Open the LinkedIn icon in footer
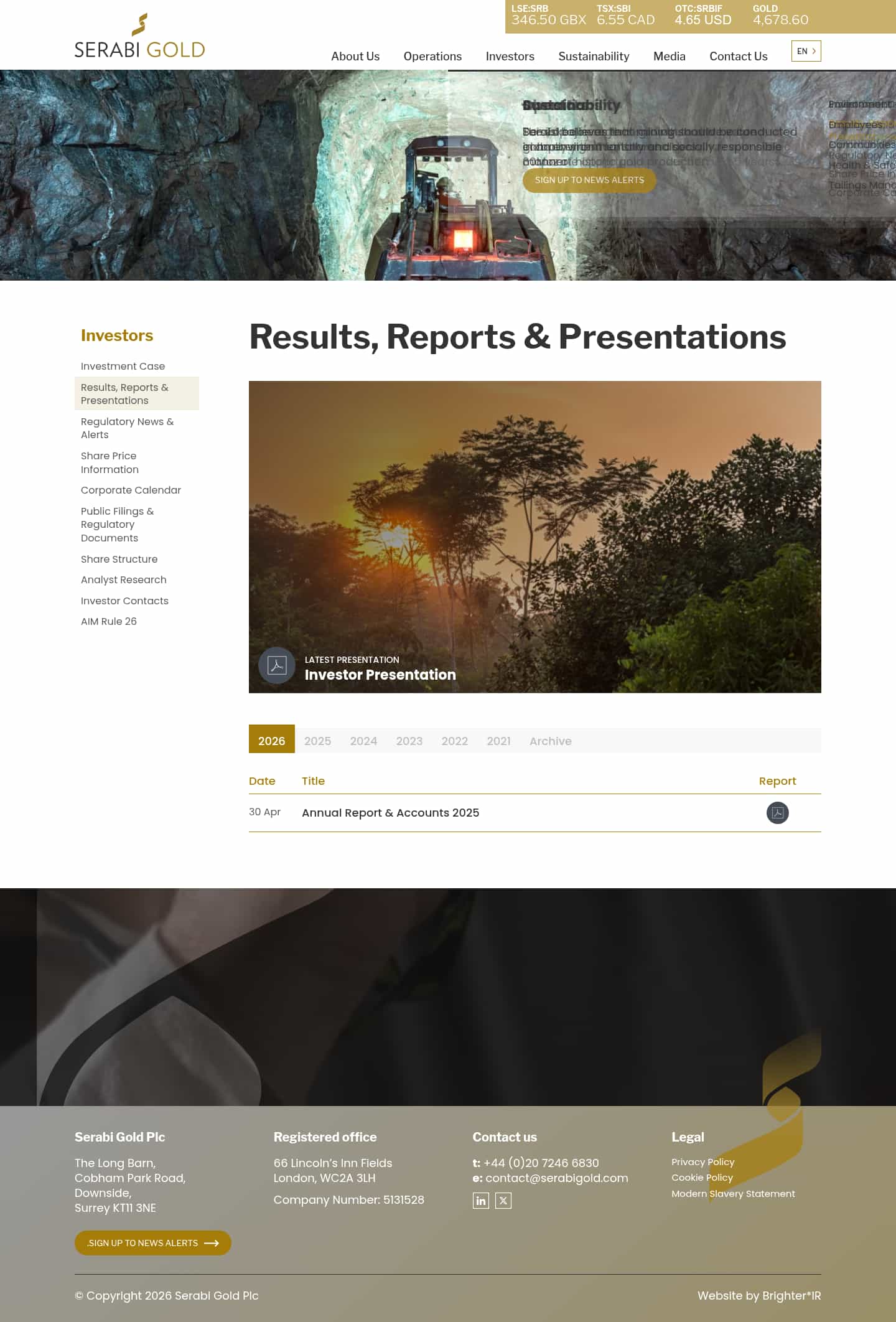The width and height of the screenshot is (896, 1322). [x=480, y=1201]
